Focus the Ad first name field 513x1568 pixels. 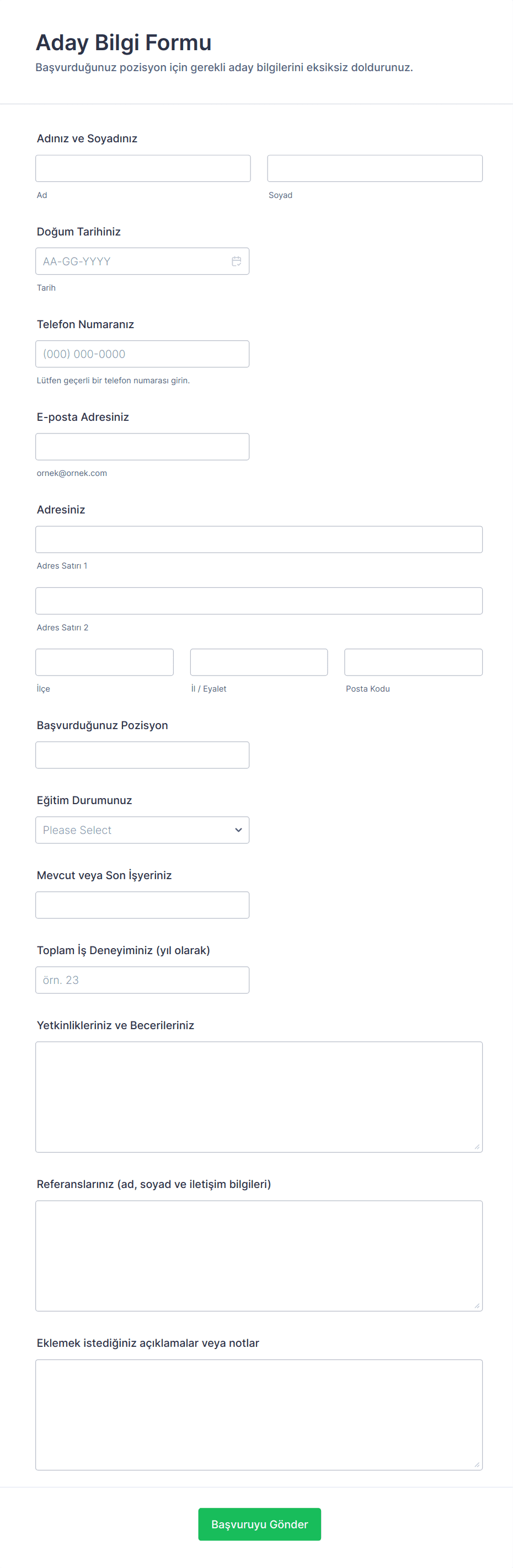(142, 169)
